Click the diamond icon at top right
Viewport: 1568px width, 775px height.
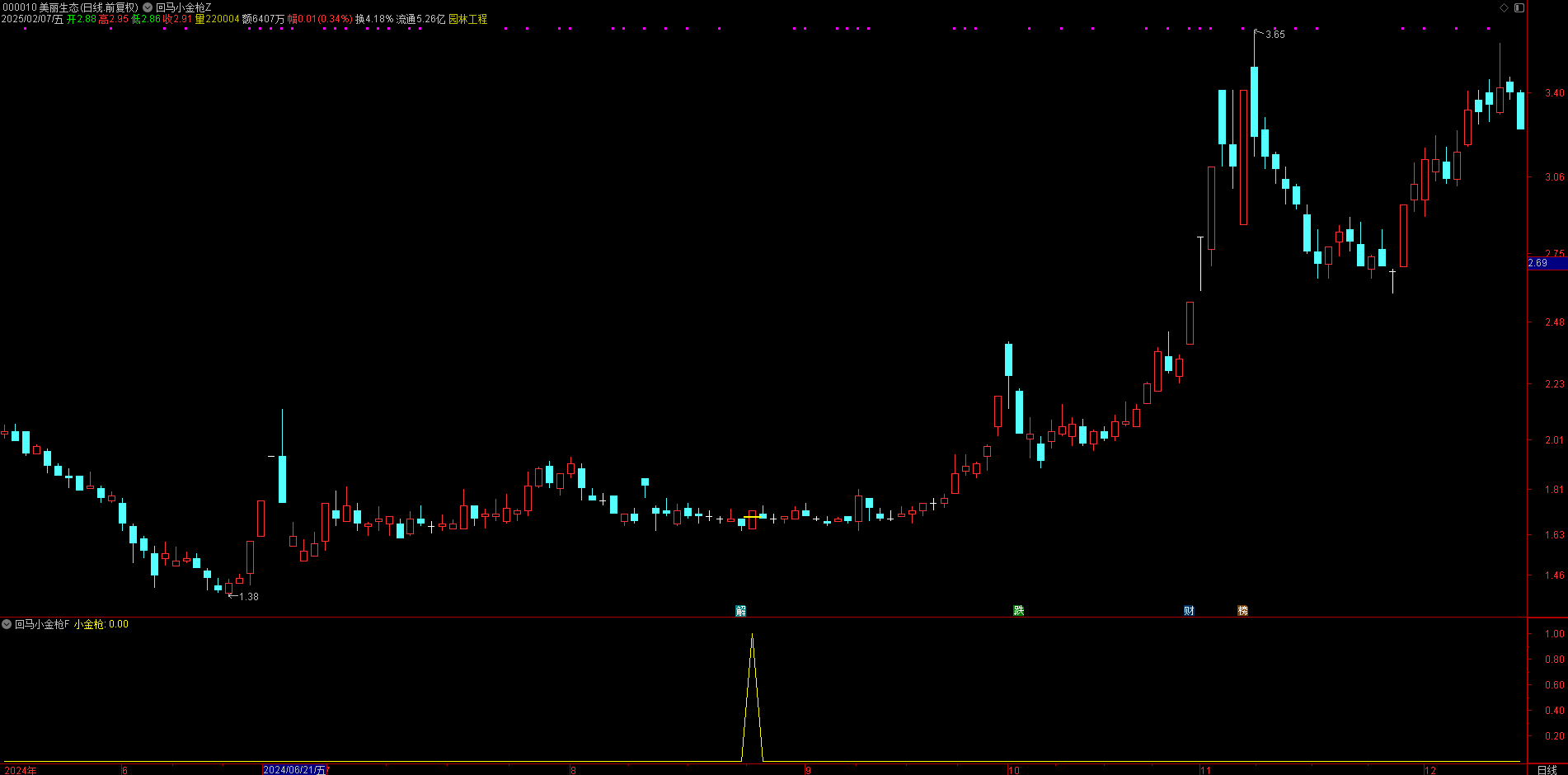pos(1504,7)
